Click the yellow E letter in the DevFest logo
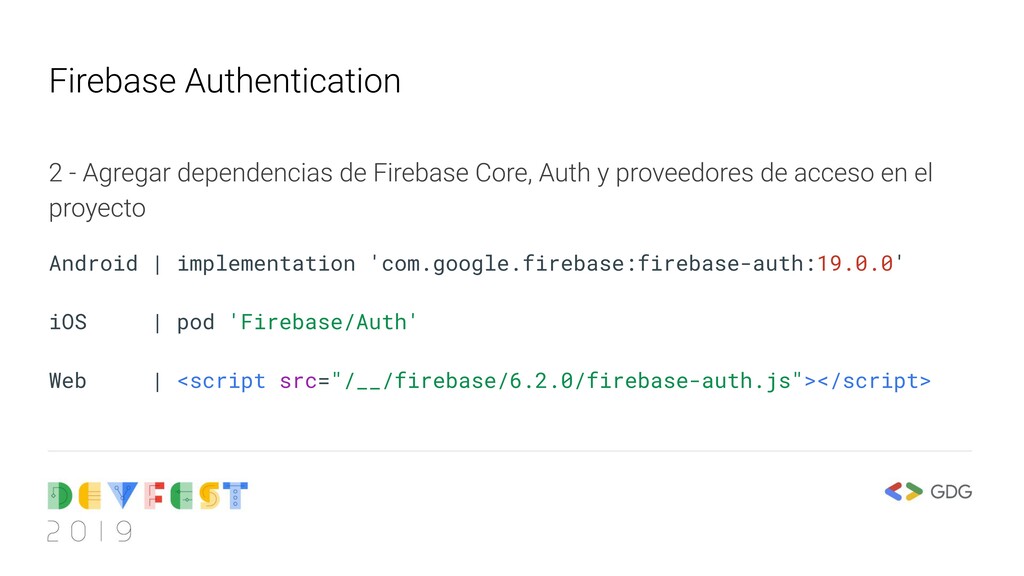Image resolution: width=1024 pixels, height=576 pixels. coord(90,496)
